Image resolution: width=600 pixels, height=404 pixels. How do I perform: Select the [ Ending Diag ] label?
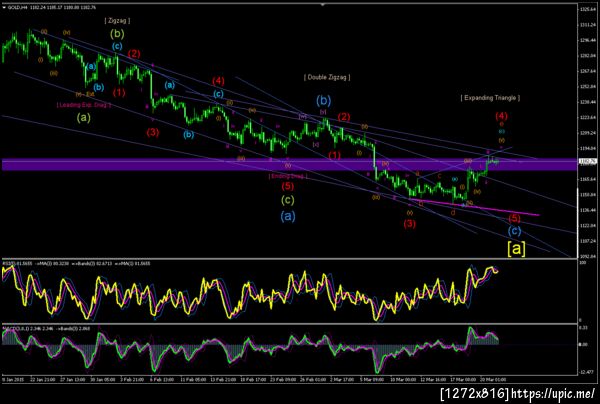288,176
